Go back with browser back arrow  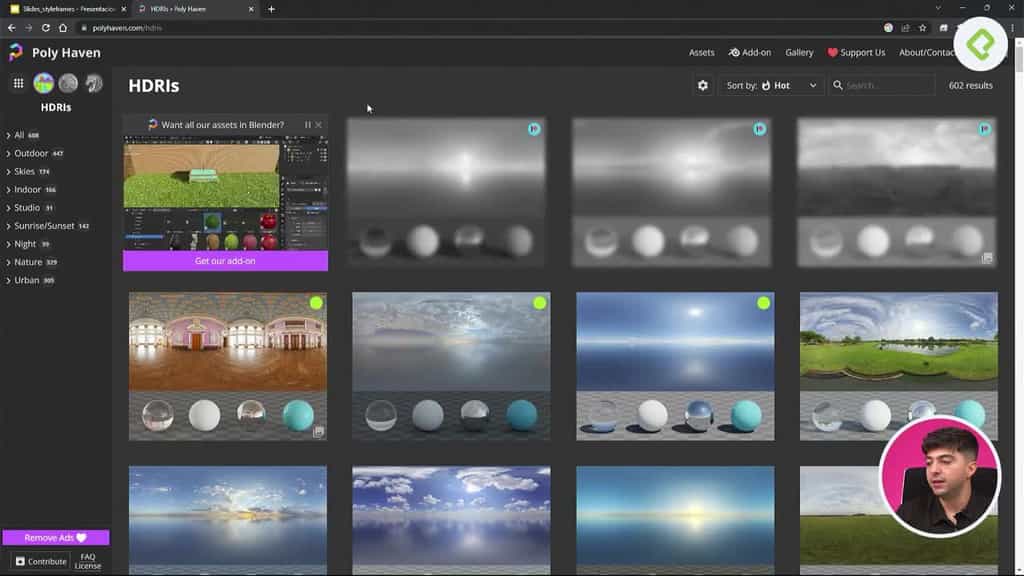(x=11, y=28)
